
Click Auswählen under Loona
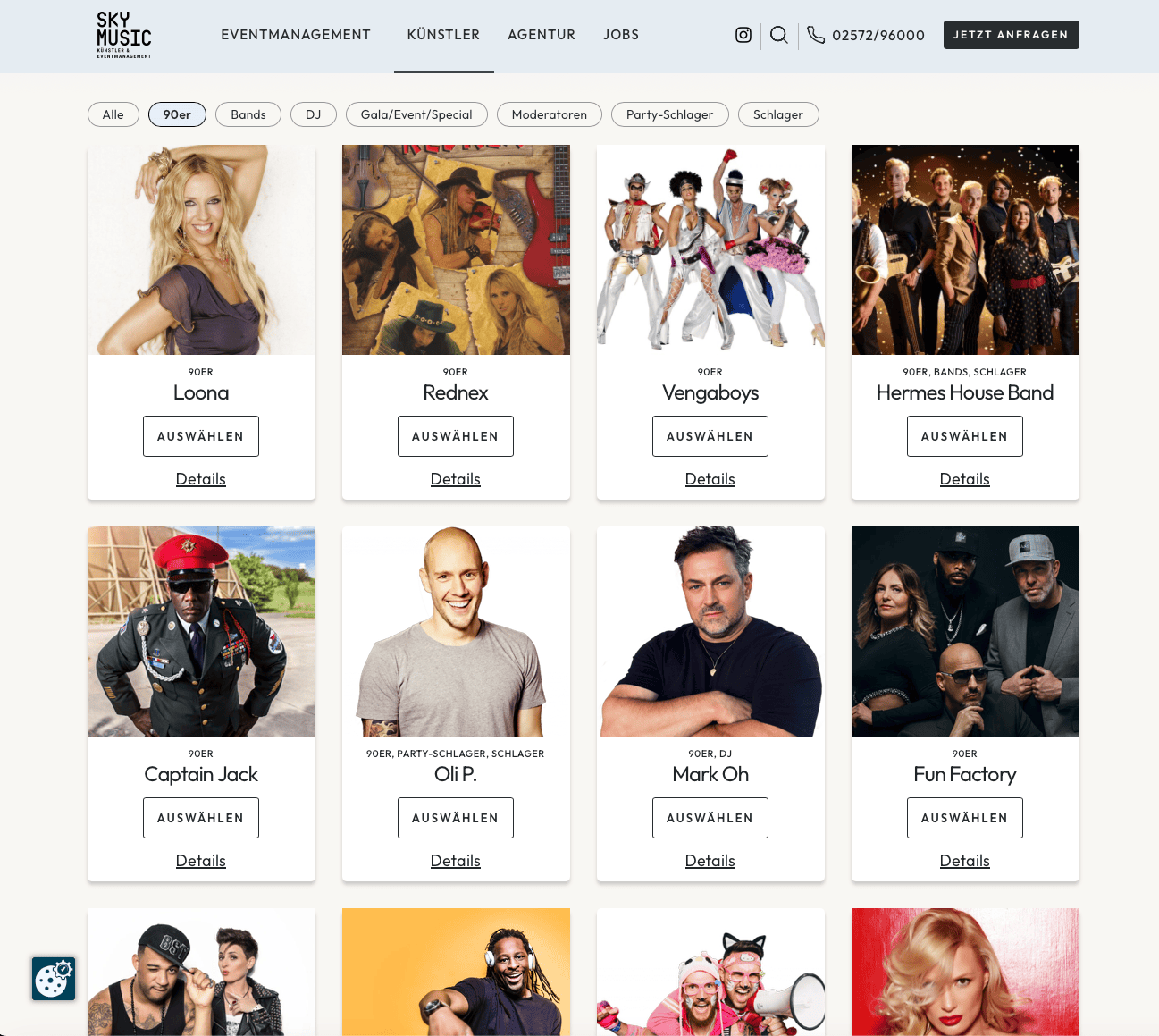click(x=201, y=436)
